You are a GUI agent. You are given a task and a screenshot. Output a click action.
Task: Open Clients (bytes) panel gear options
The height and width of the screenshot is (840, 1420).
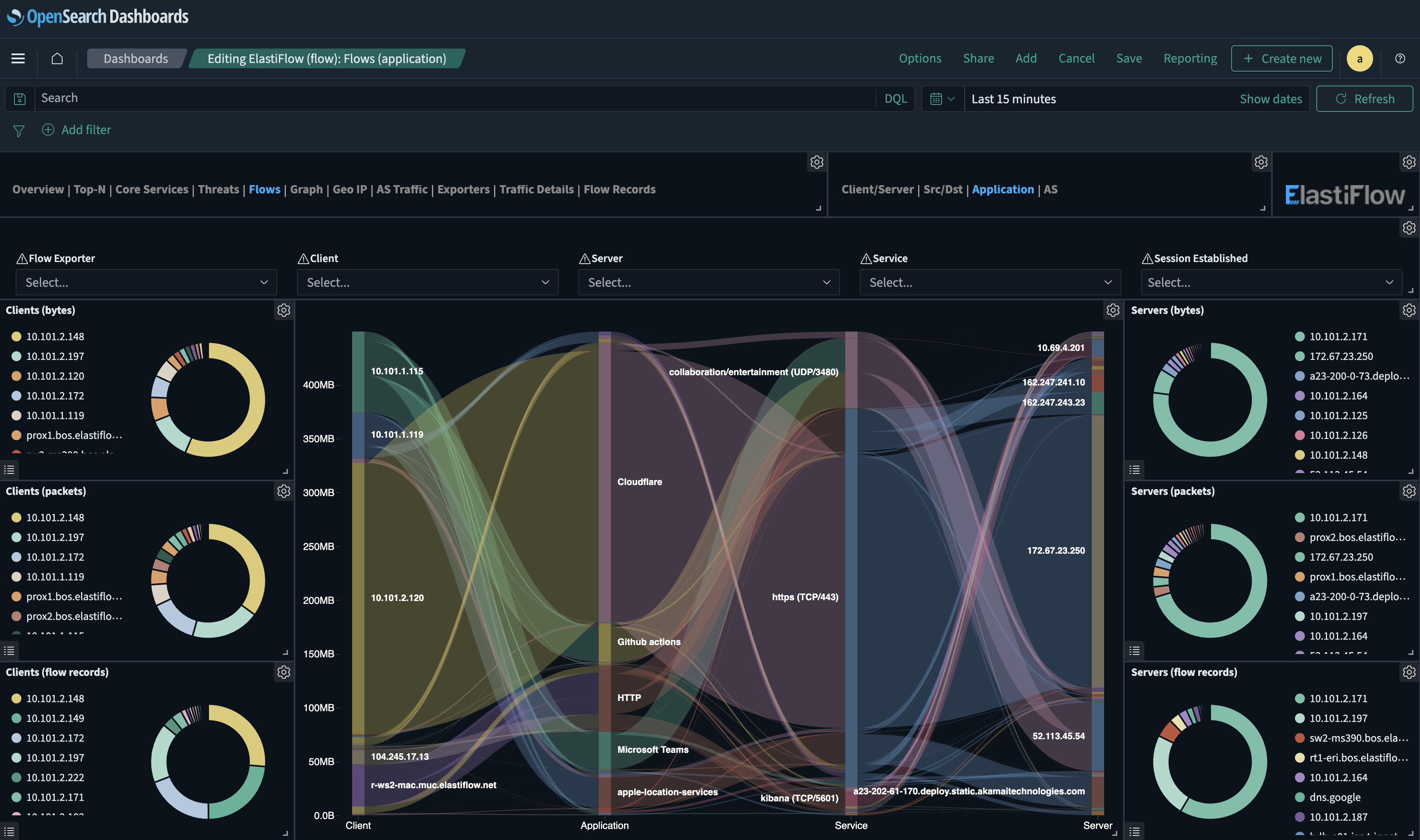pyautogui.click(x=283, y=310)
